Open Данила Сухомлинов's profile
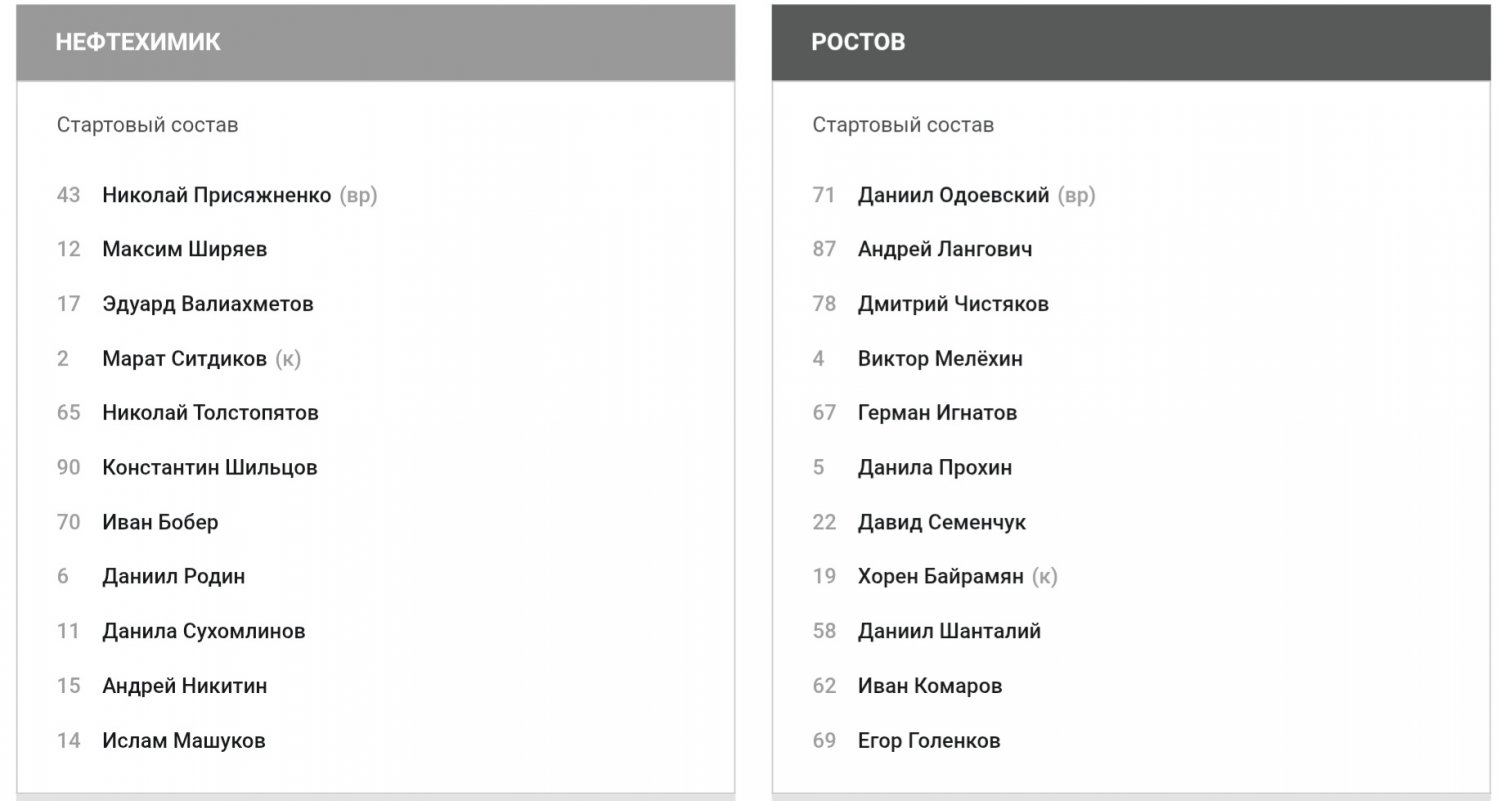The width and height of the screenshot is (1500, 801). coord(203,631)
